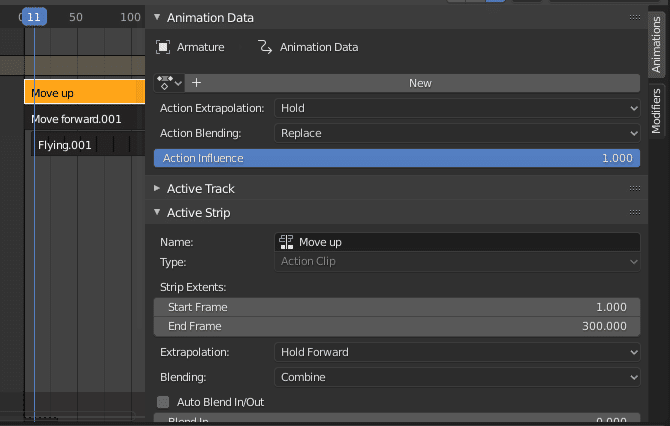Enable the Auto Blend In/Out checkbox
Screen dimensions: 670x426
point(163,401)
